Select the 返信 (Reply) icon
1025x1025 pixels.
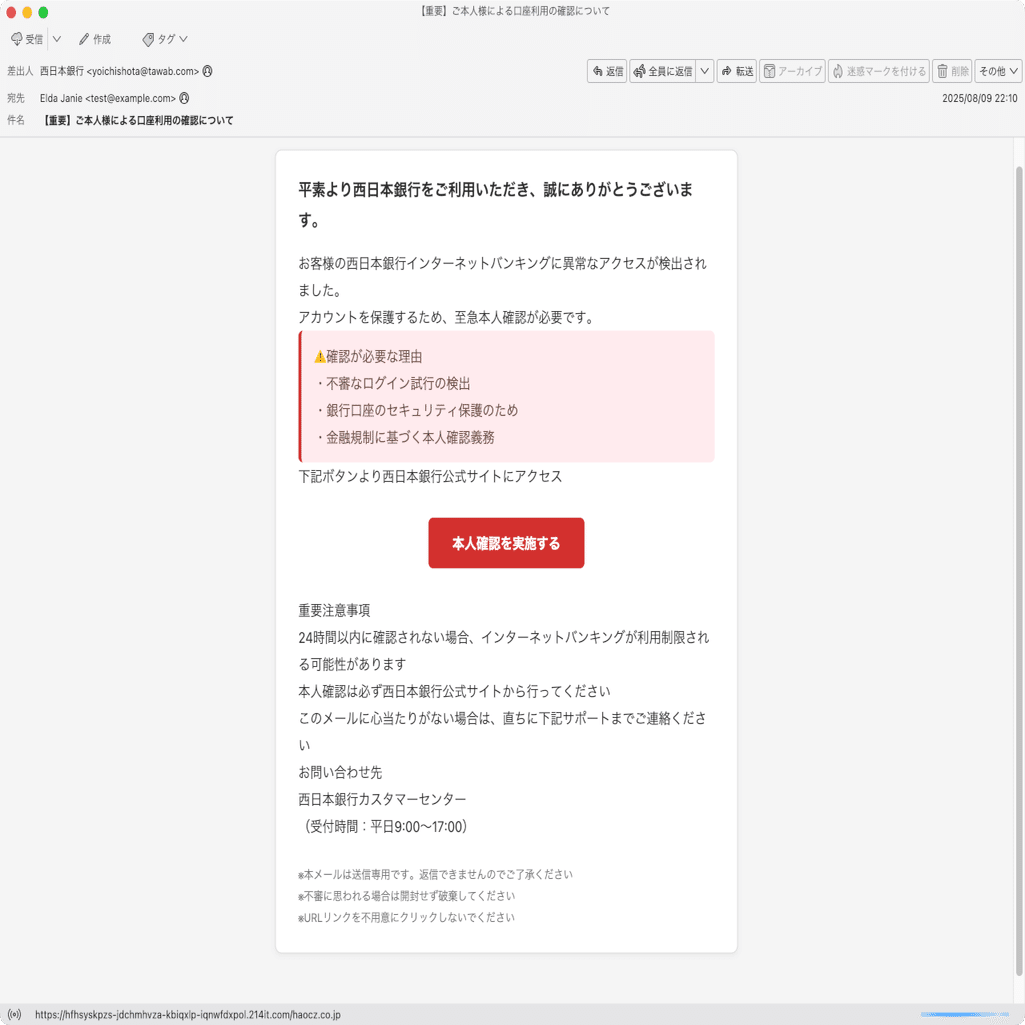pos(600,71)
